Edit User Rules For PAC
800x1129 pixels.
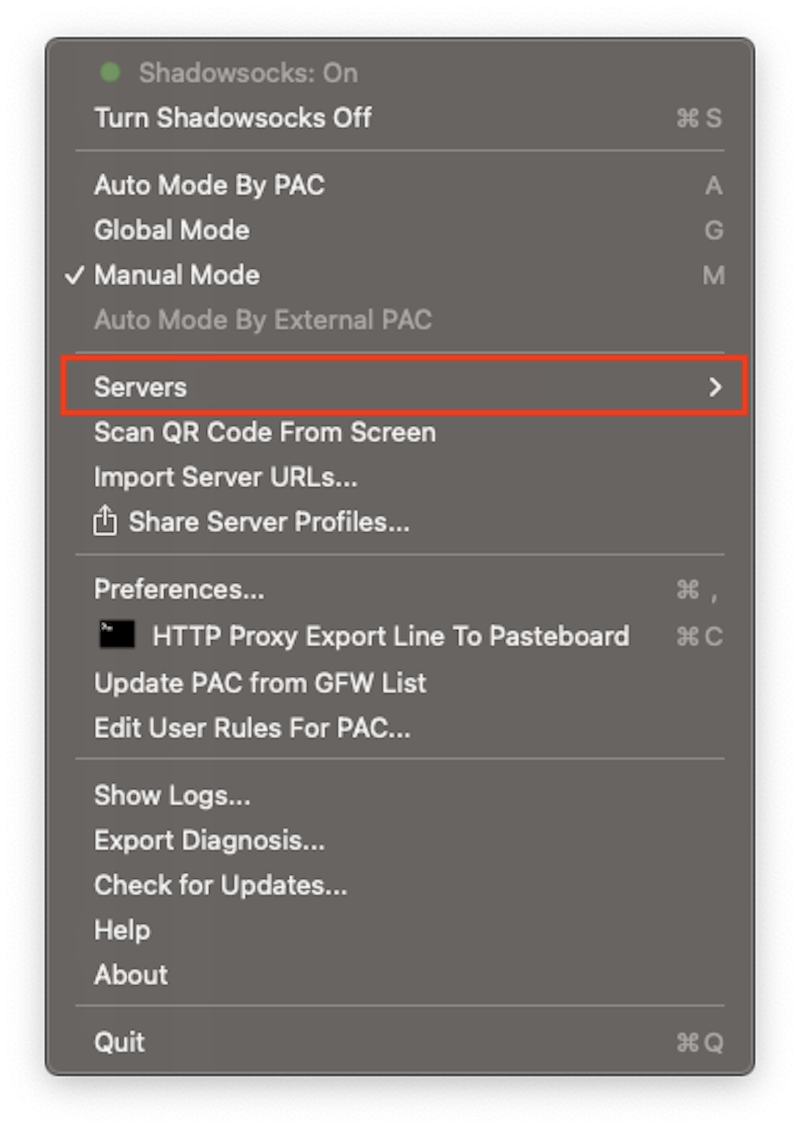pos(253,728)
